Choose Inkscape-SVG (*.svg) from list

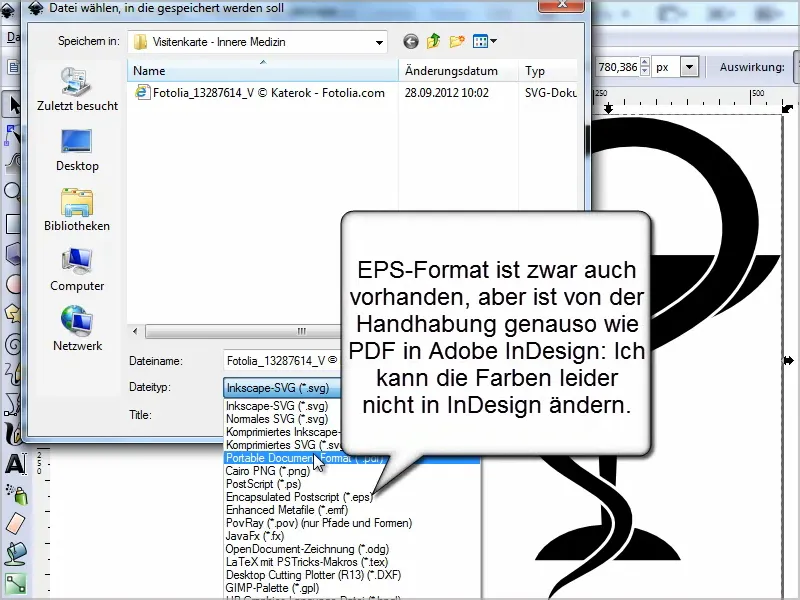277,406
